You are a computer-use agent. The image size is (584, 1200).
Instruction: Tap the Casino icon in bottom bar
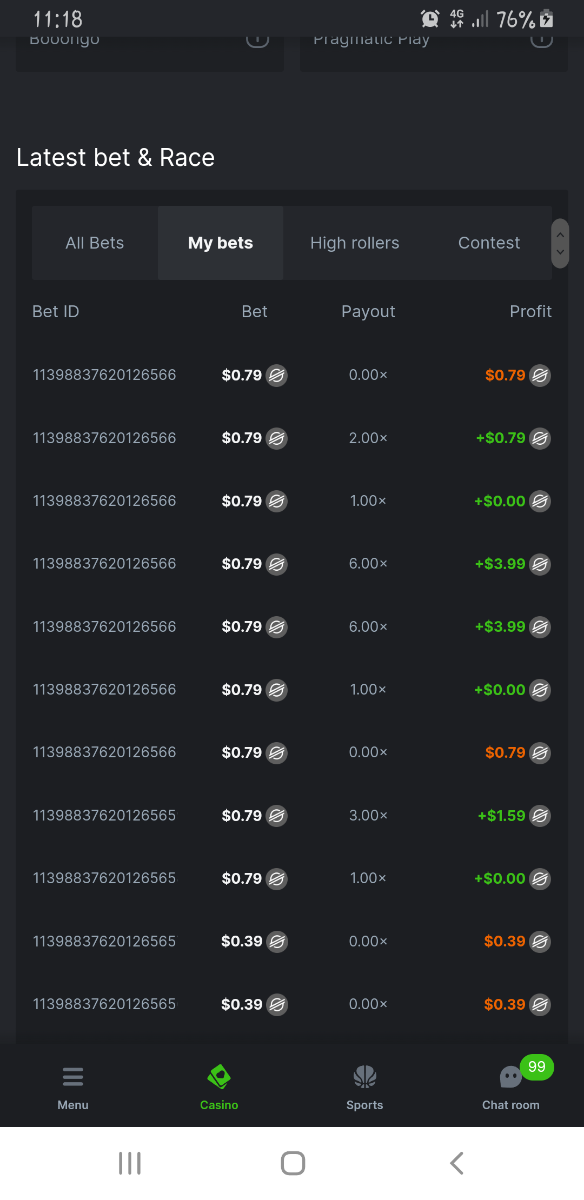coord(219,1077)
